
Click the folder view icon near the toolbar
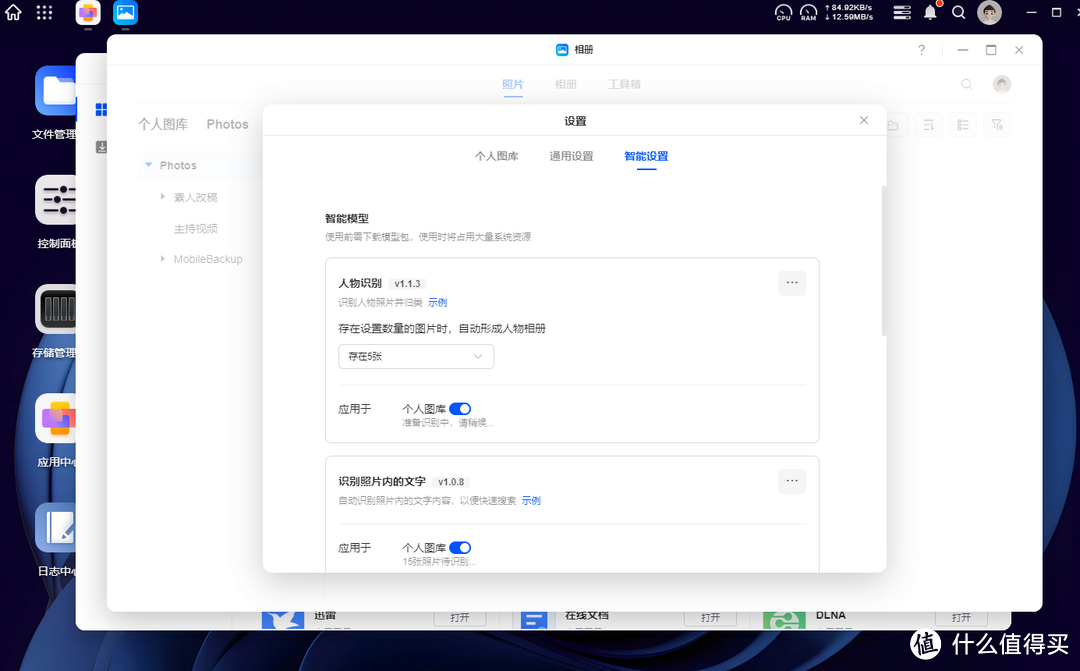[893, 124]
